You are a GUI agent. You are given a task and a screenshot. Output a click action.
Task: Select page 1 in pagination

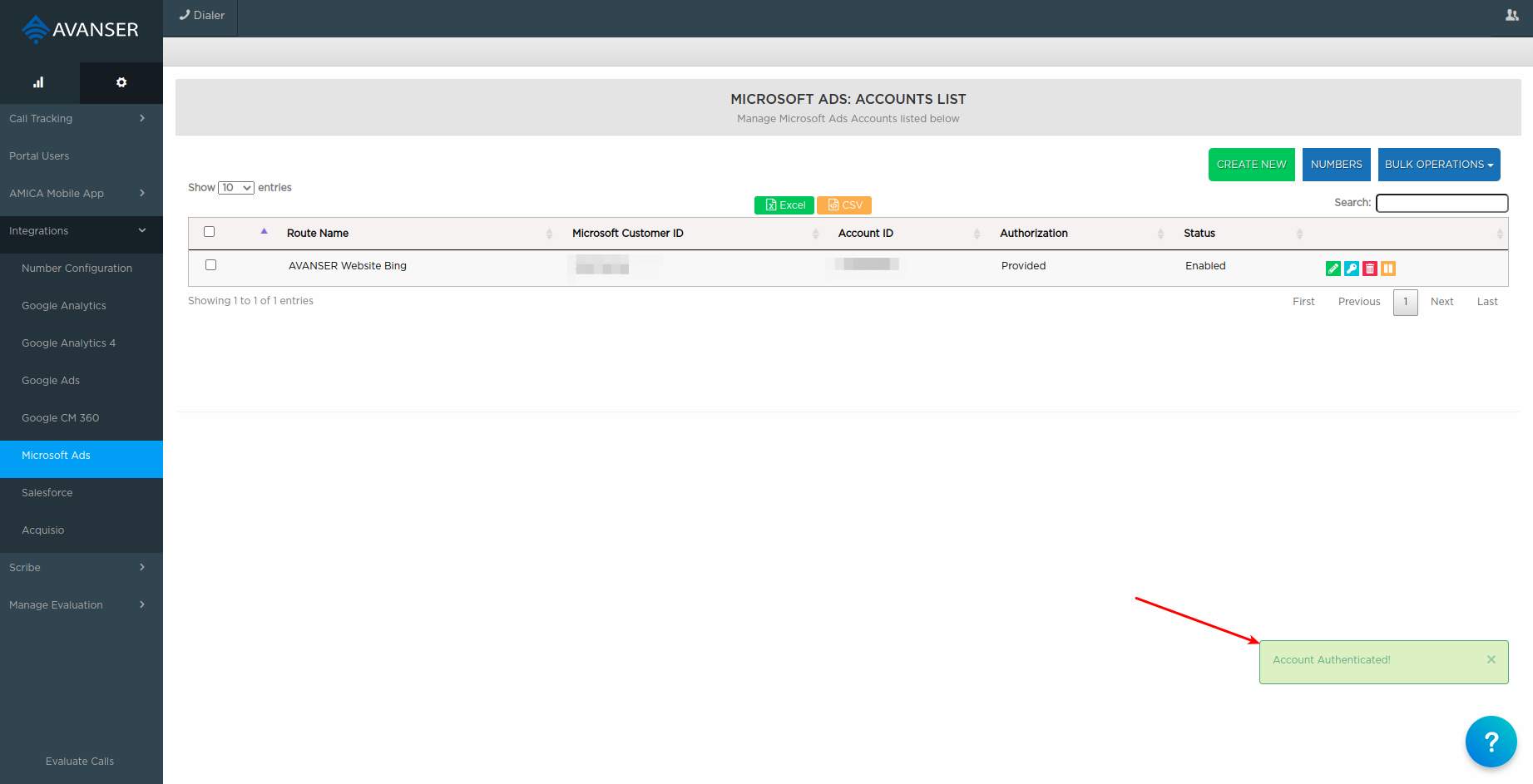(1406, 302)
